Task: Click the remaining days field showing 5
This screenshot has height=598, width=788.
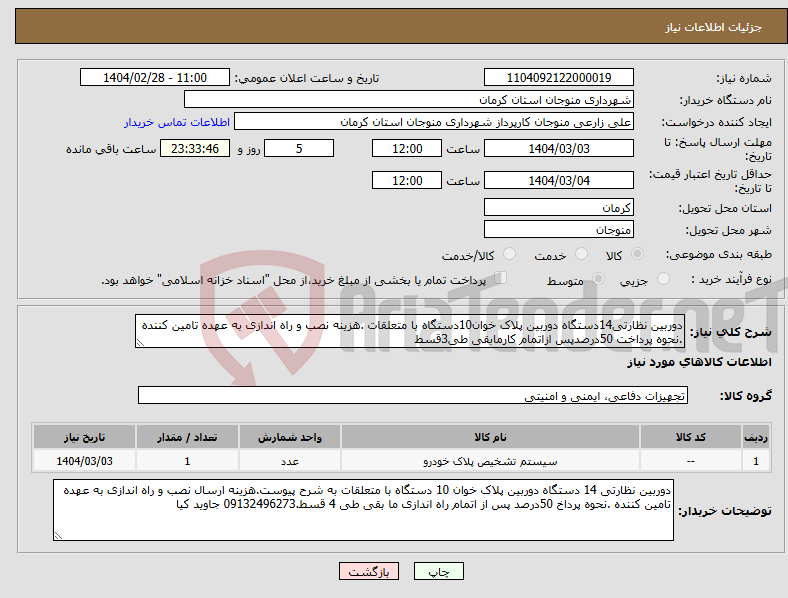Action: pyautogui.click(x=299, y=148)
